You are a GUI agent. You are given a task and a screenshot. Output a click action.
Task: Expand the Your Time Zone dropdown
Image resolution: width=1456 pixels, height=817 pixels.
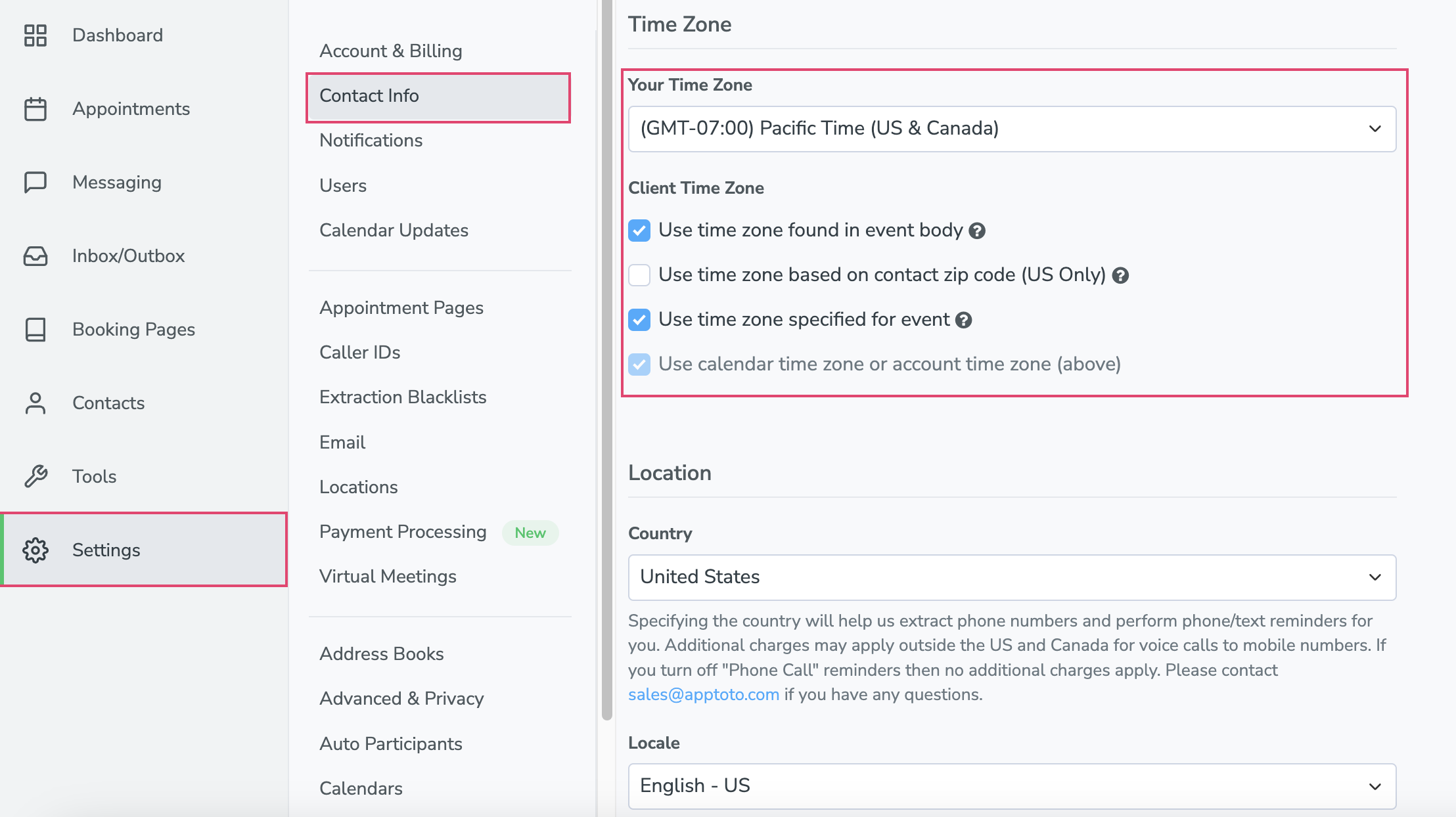click(x=1012, y=129)
